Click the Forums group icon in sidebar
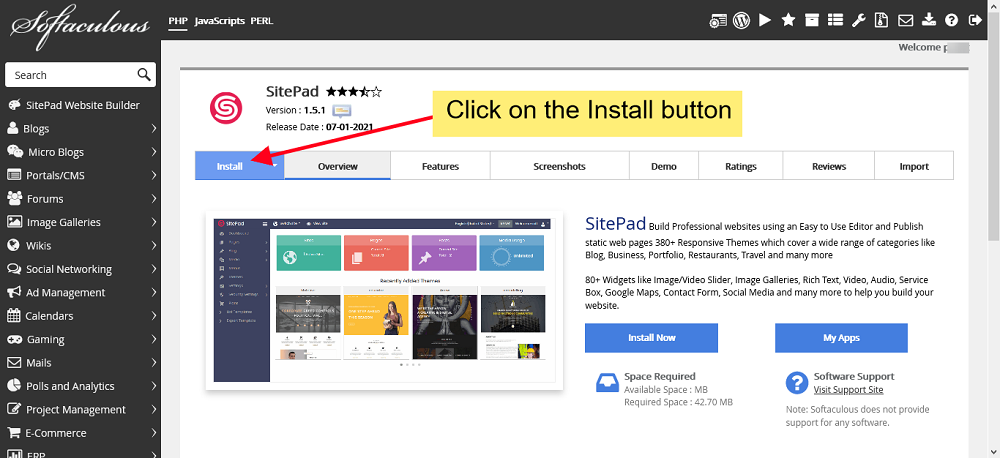The width and height of the screenshot is (1000, 458). (14, 198)
